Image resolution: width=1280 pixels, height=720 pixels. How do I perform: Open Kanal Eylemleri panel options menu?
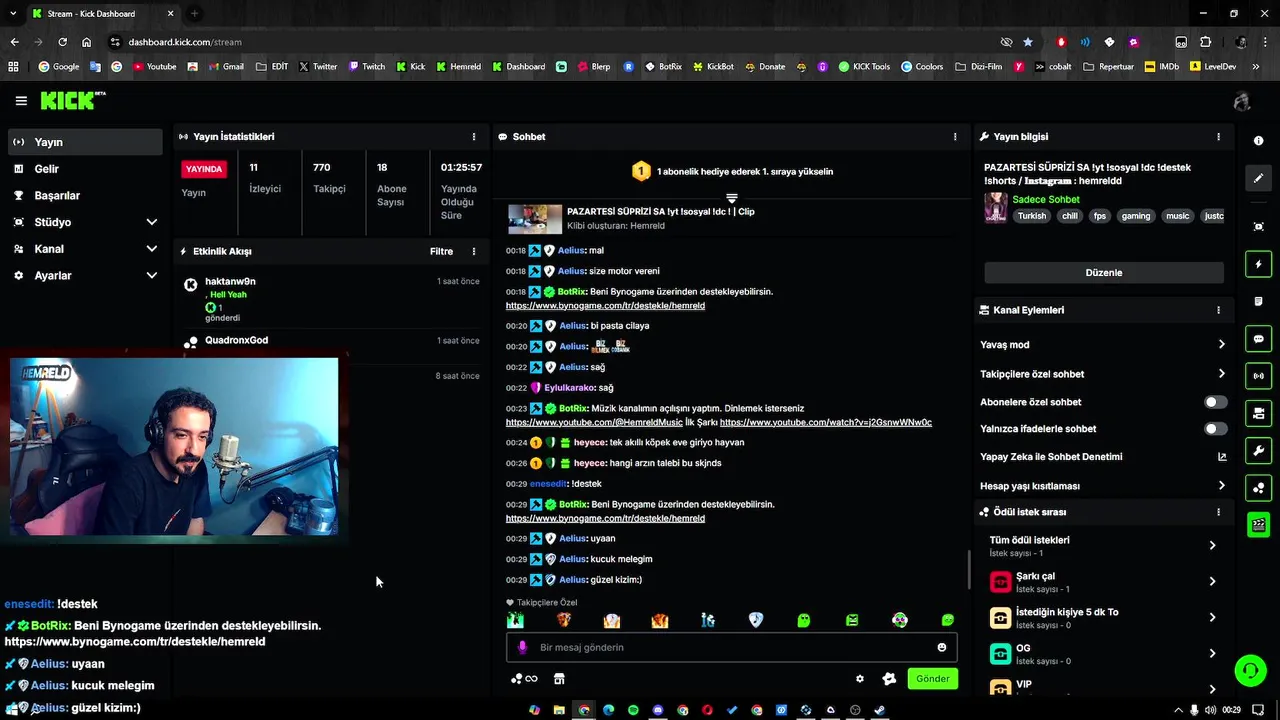pyautogui.click(x=1218, y=310)
